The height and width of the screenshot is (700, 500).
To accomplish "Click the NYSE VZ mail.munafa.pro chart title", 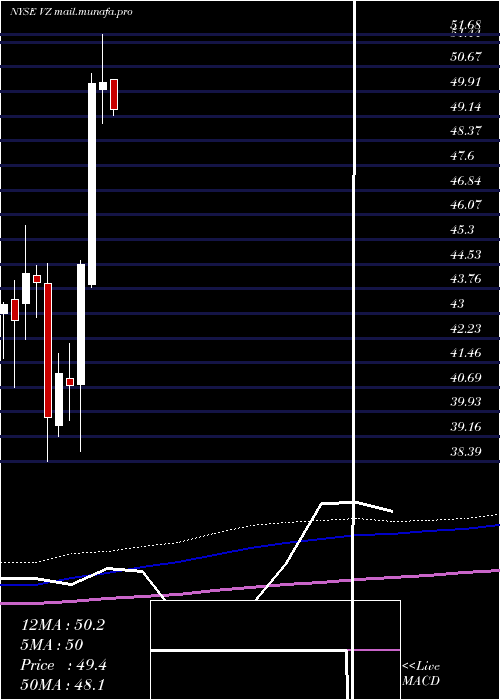I will point(71,12).
